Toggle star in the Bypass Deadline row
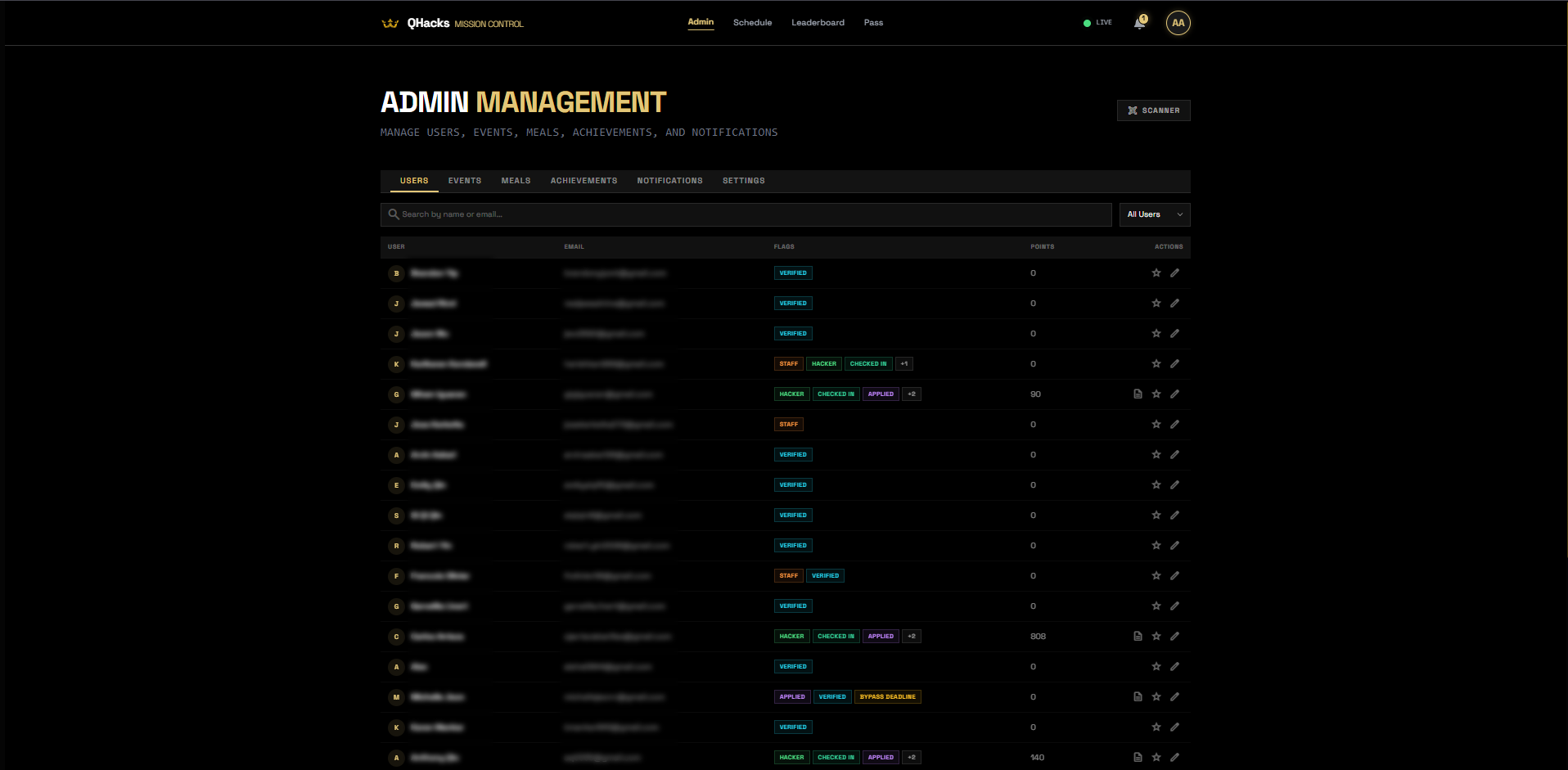Viewport: 1568px width, 770px height. [1156, 697]
